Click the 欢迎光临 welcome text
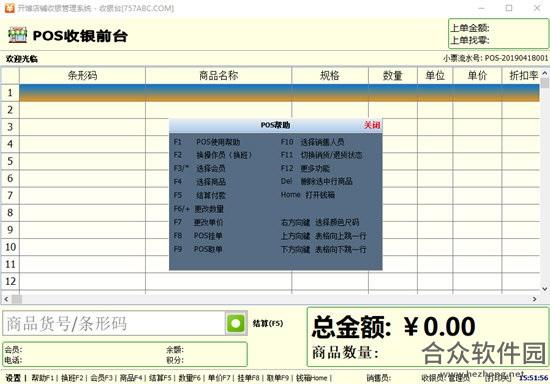550x384 pixels. coord(22,59)
